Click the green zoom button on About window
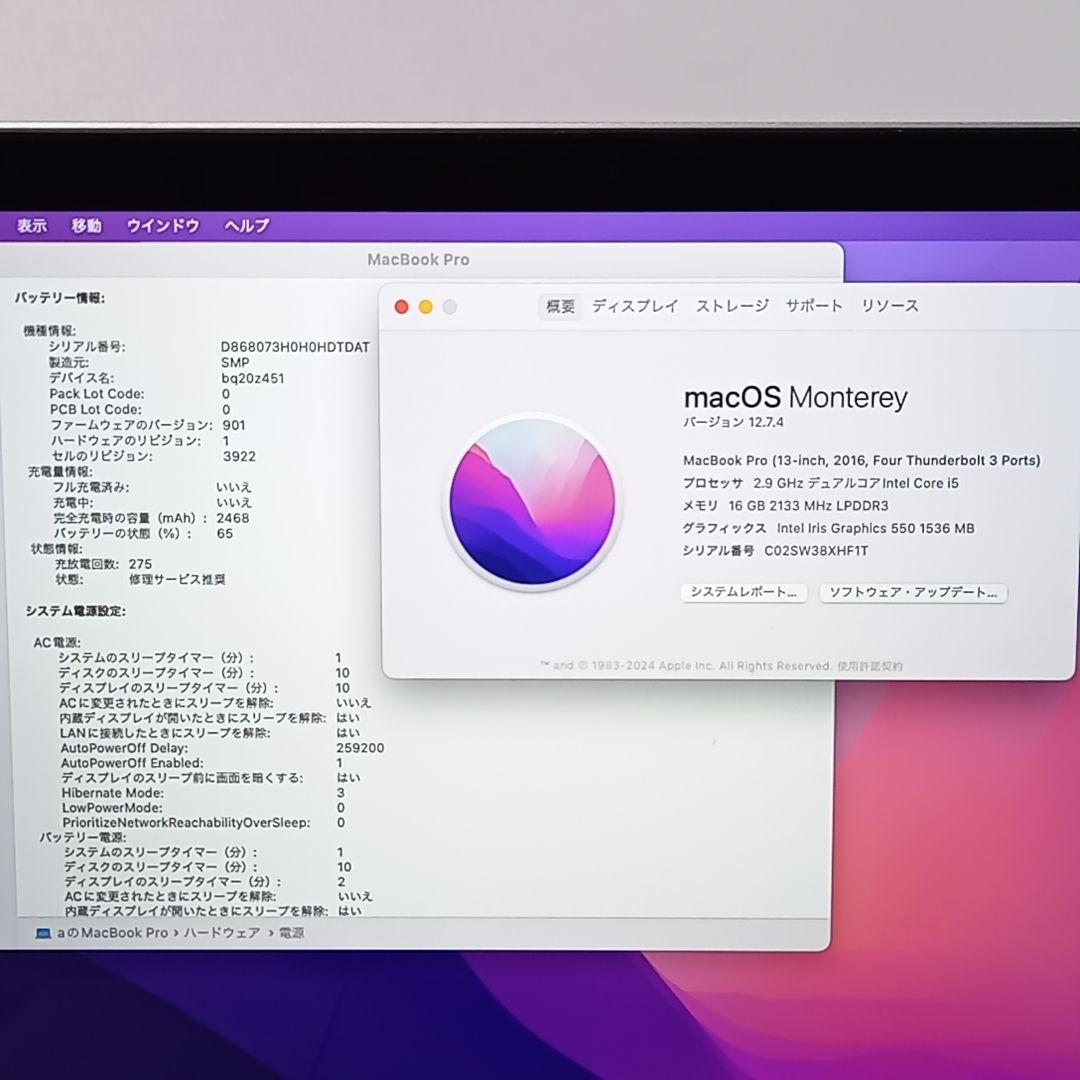The height and width of the screenshot is (1080, 1080). coord(450,307)
